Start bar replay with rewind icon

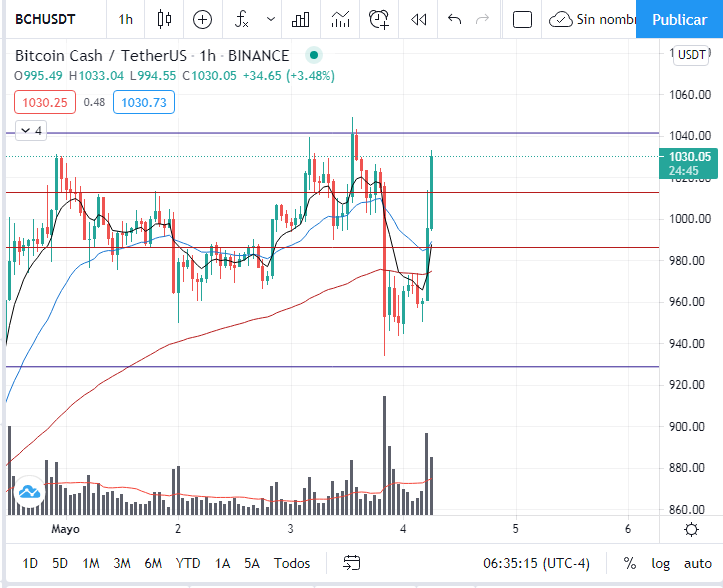click(418, 20)
